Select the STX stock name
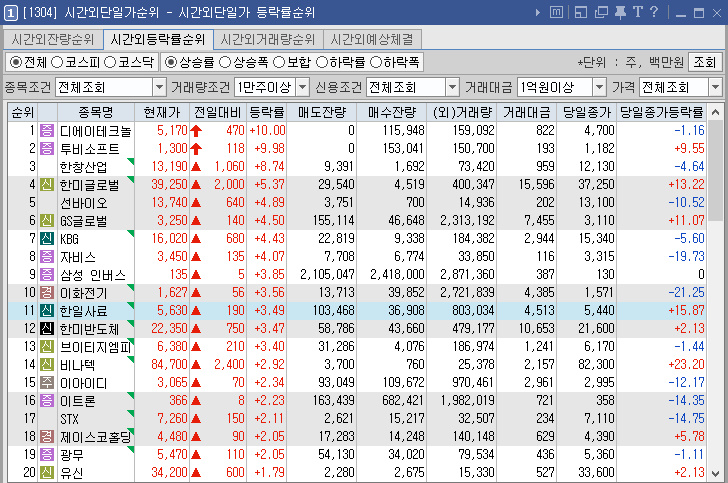This screenshot has height=483, width=728. click(69, 419)
